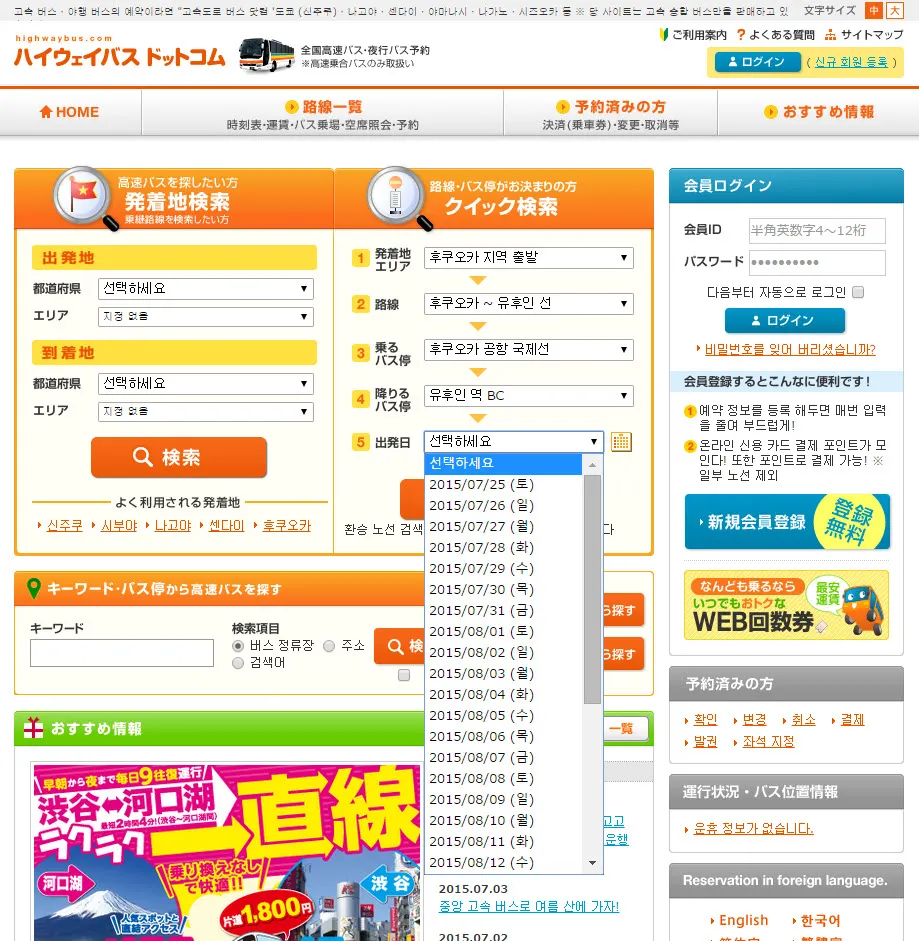919x941 pixels.
Task: Click the date list scrollbar down arrow
Action: (x=592, y=863)
